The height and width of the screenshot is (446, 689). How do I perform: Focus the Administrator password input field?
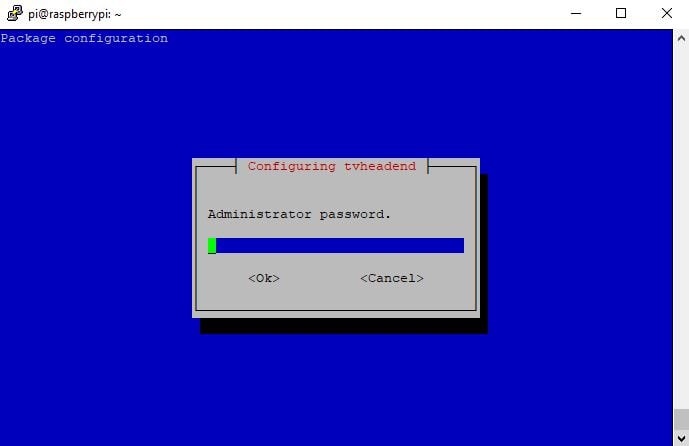336,245
